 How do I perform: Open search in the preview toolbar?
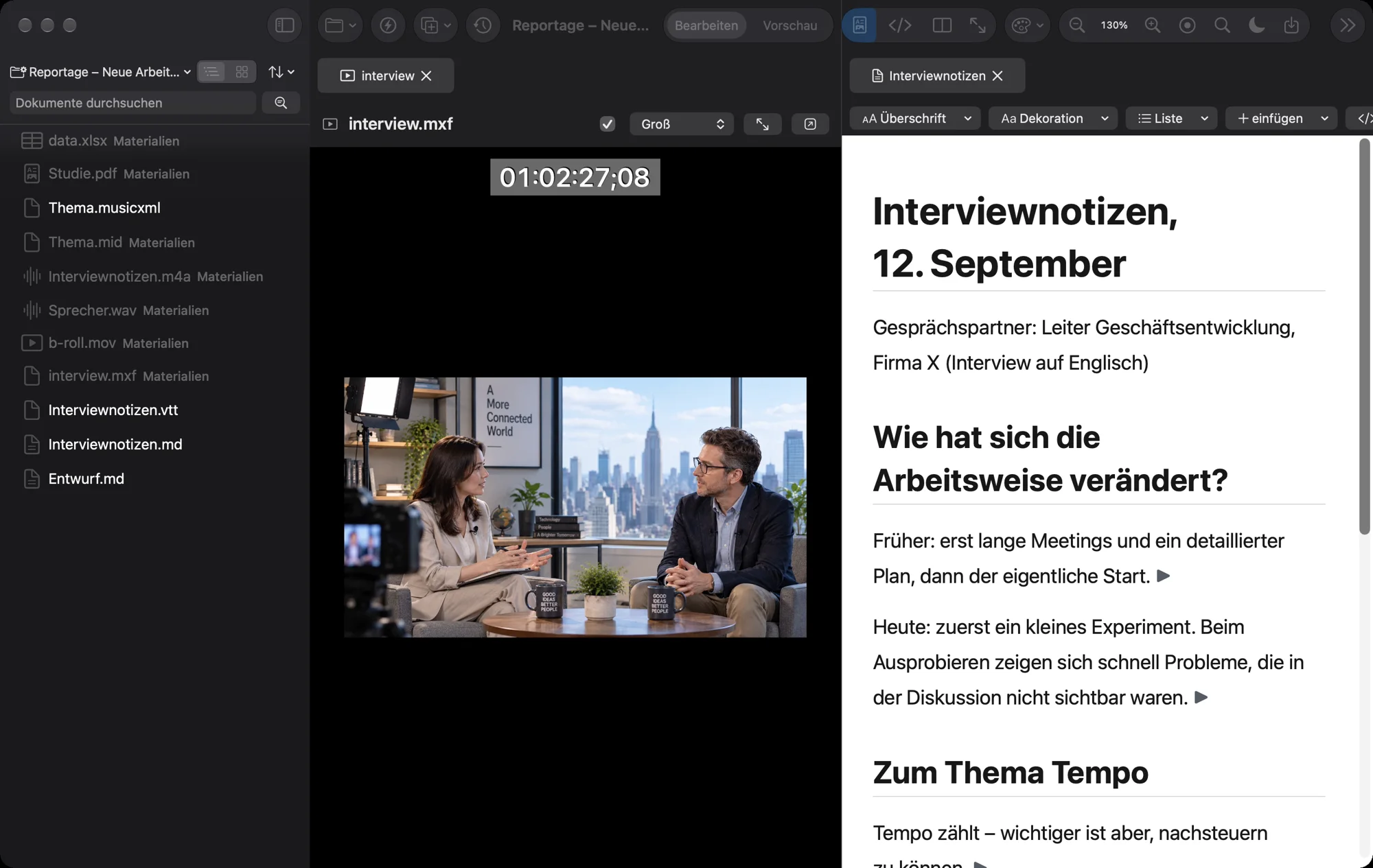(x=1222, y=25)
